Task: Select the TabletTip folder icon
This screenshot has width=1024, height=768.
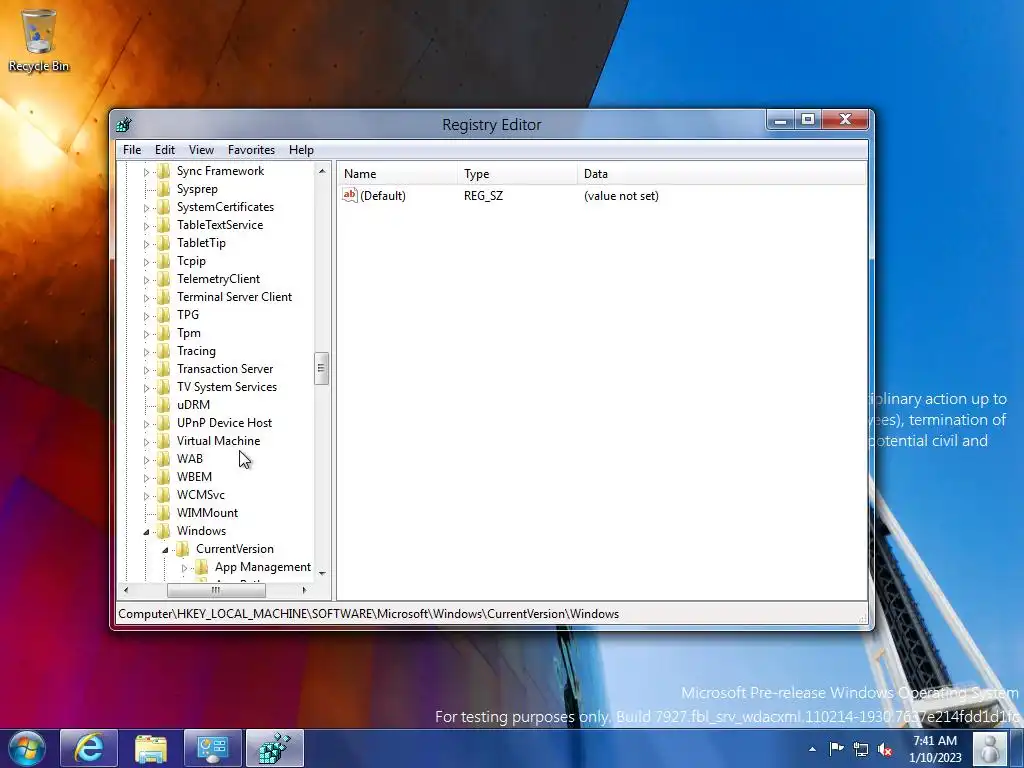Action: click(164, 243)
